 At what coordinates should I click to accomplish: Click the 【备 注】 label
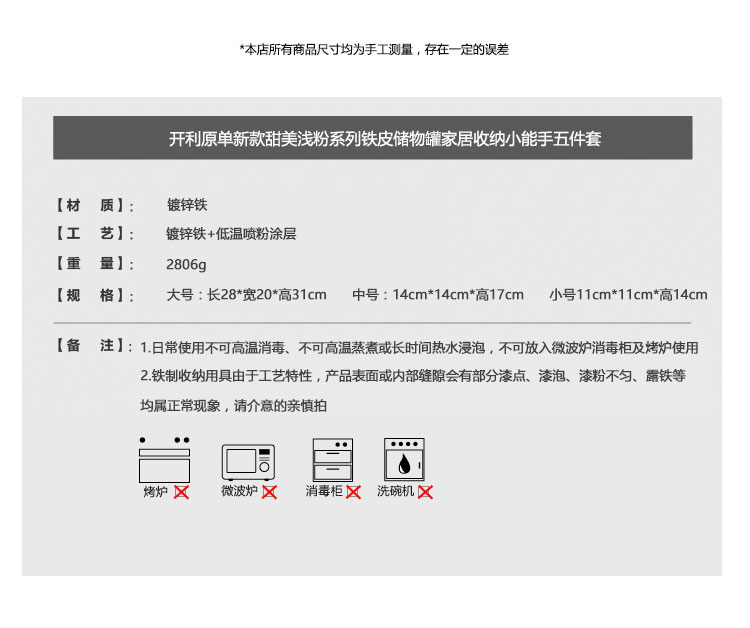click(94, 346)
